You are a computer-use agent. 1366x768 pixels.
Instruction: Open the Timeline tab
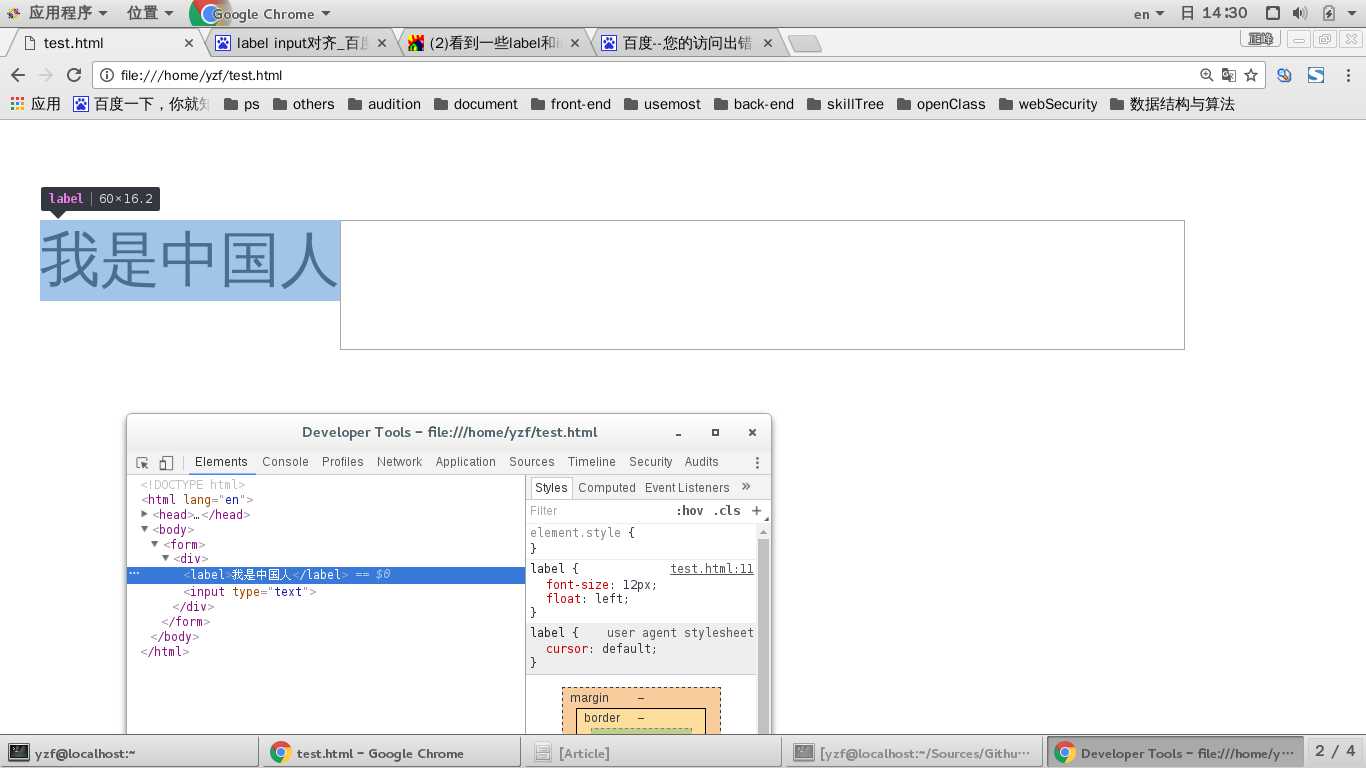(592, 462)
